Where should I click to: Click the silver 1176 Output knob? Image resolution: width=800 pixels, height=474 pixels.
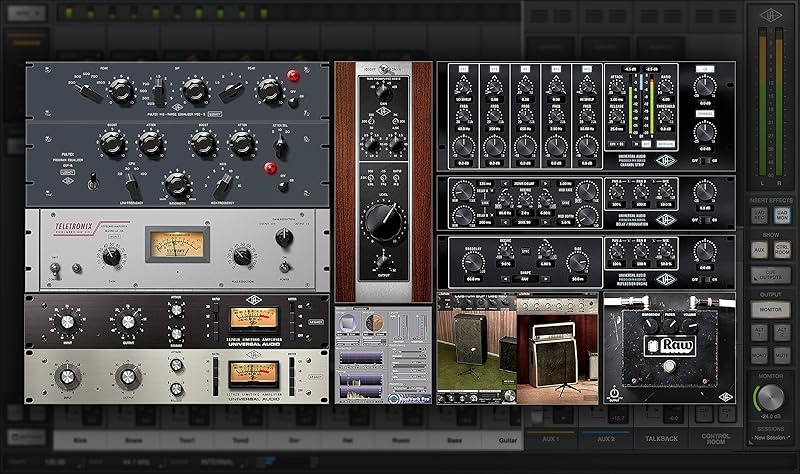pyautogui.click(x=128, y=377)
